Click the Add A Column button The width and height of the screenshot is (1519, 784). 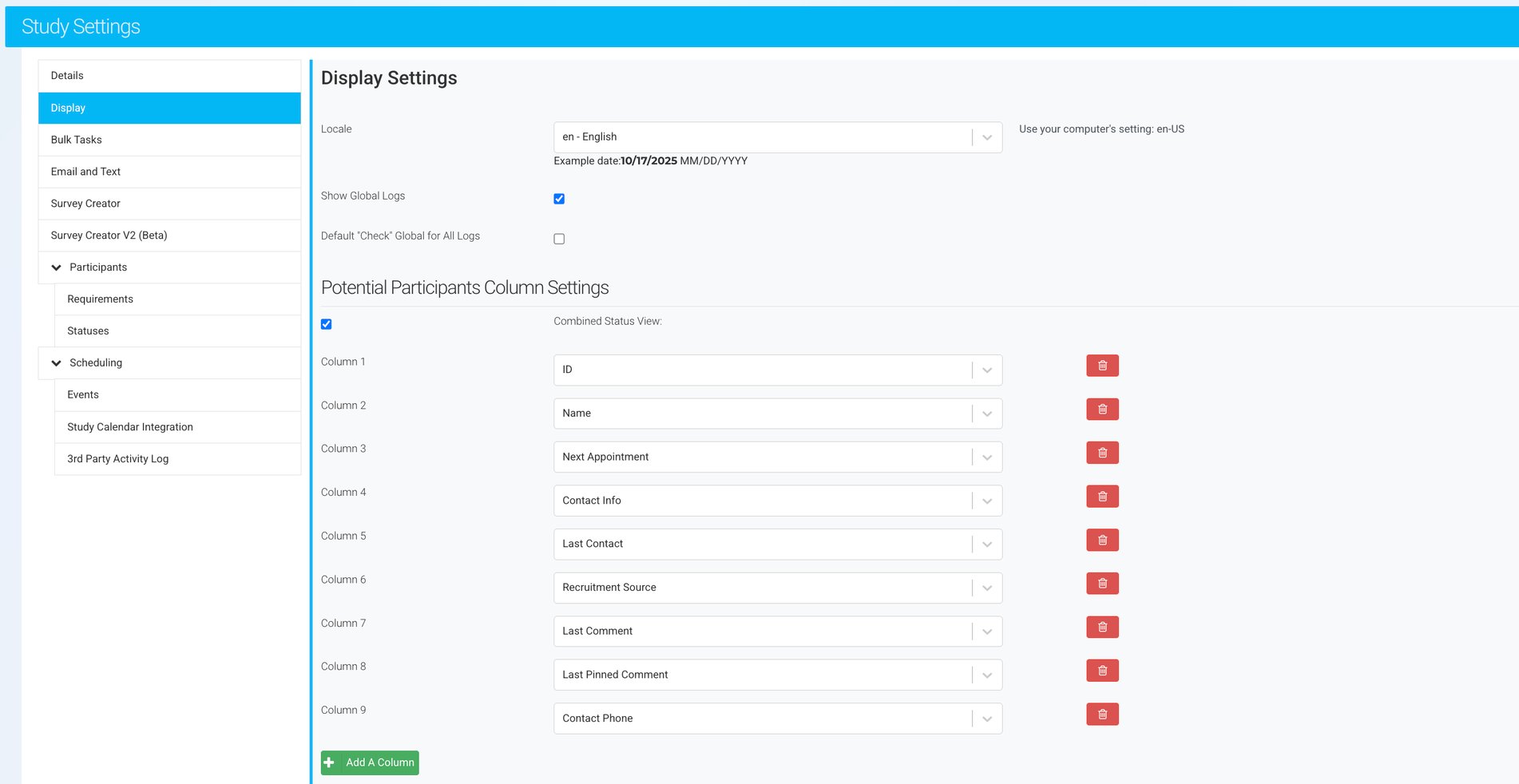click(370, 762)
